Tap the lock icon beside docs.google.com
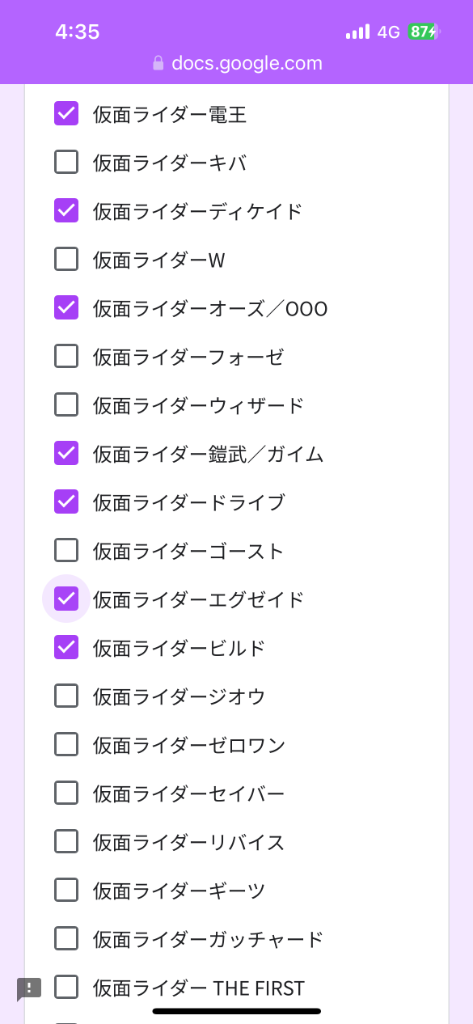The height and width of the screenshot is (1024, 473). pos(157,63)
